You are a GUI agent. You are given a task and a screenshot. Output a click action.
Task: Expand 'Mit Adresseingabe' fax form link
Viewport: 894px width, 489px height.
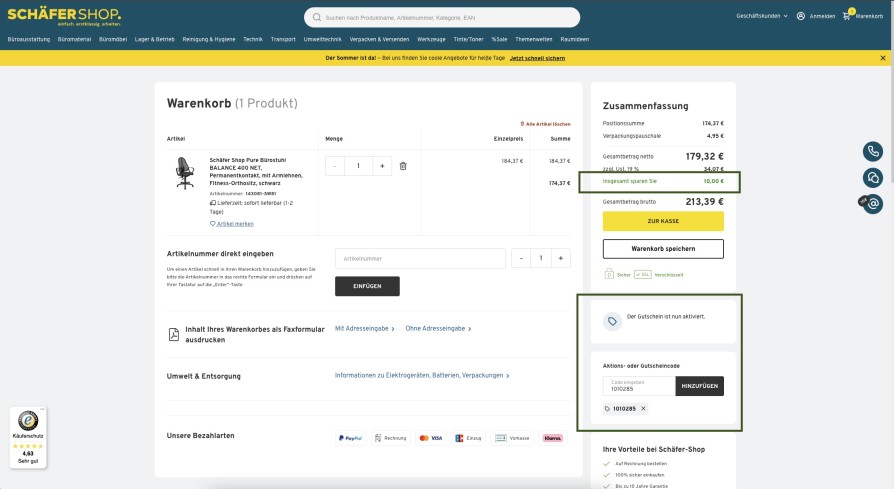(x=364, y=328)
